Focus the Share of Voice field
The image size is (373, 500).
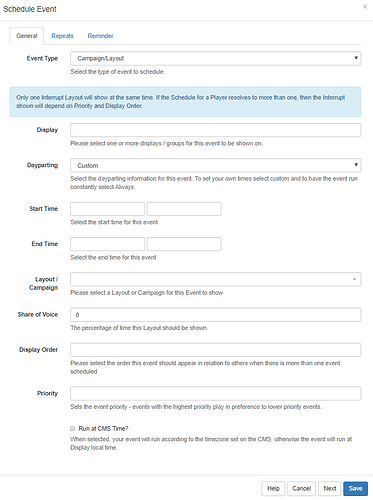pyautogui.click(x=215, y=315)
